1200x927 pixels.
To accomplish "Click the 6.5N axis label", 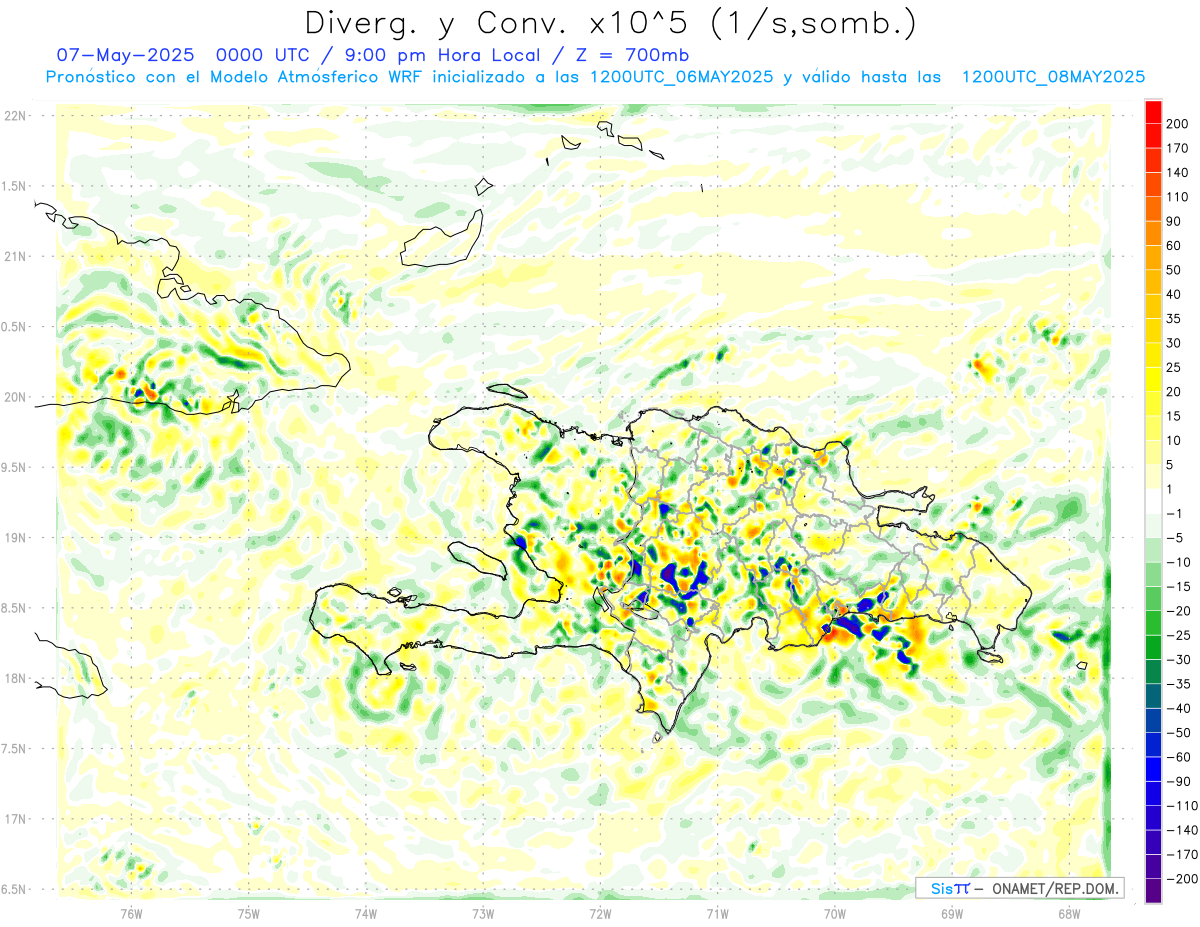I will pos(14,889).
